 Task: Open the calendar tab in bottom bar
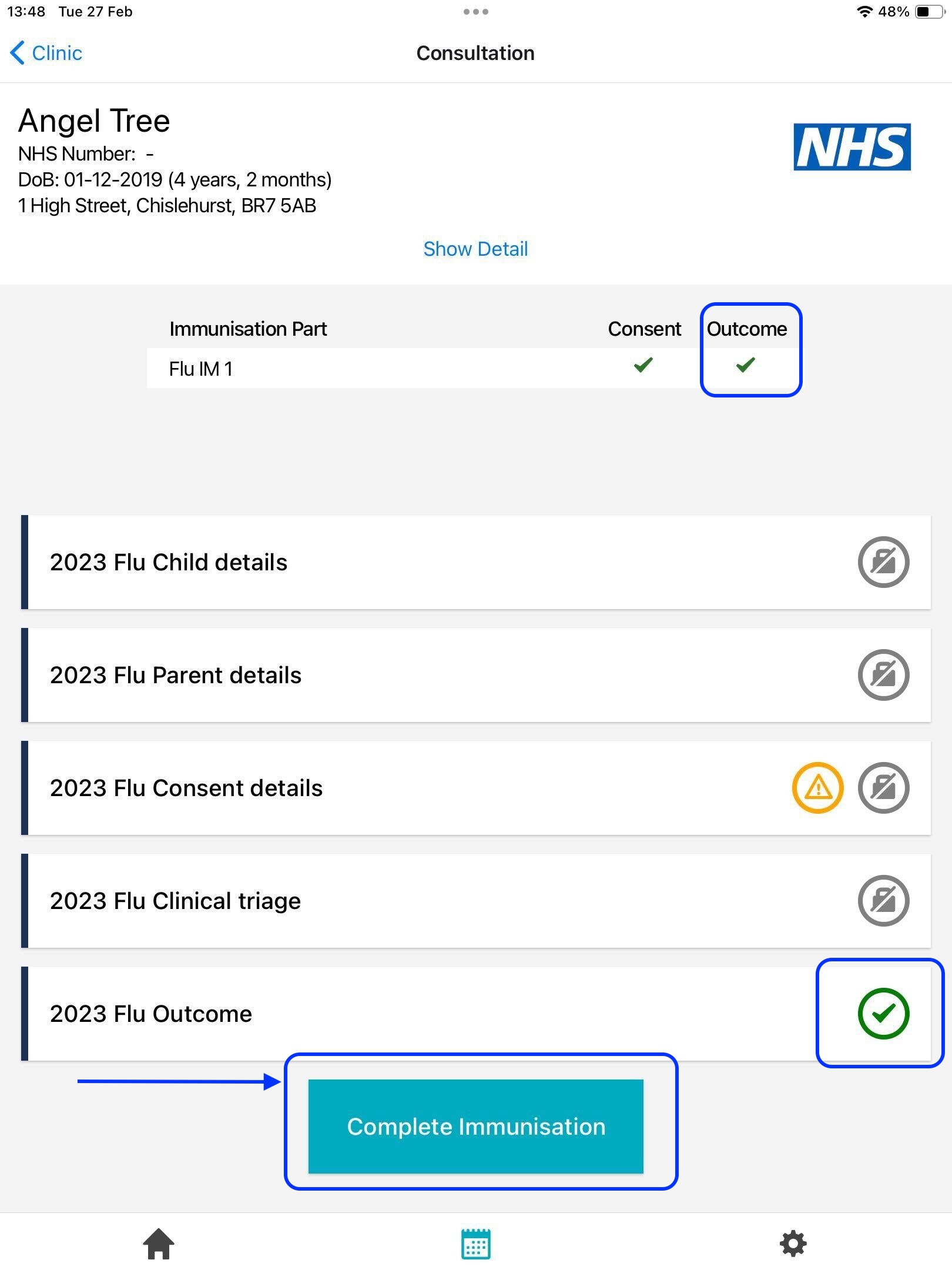pyautogui.click(x=475, y=1244)
